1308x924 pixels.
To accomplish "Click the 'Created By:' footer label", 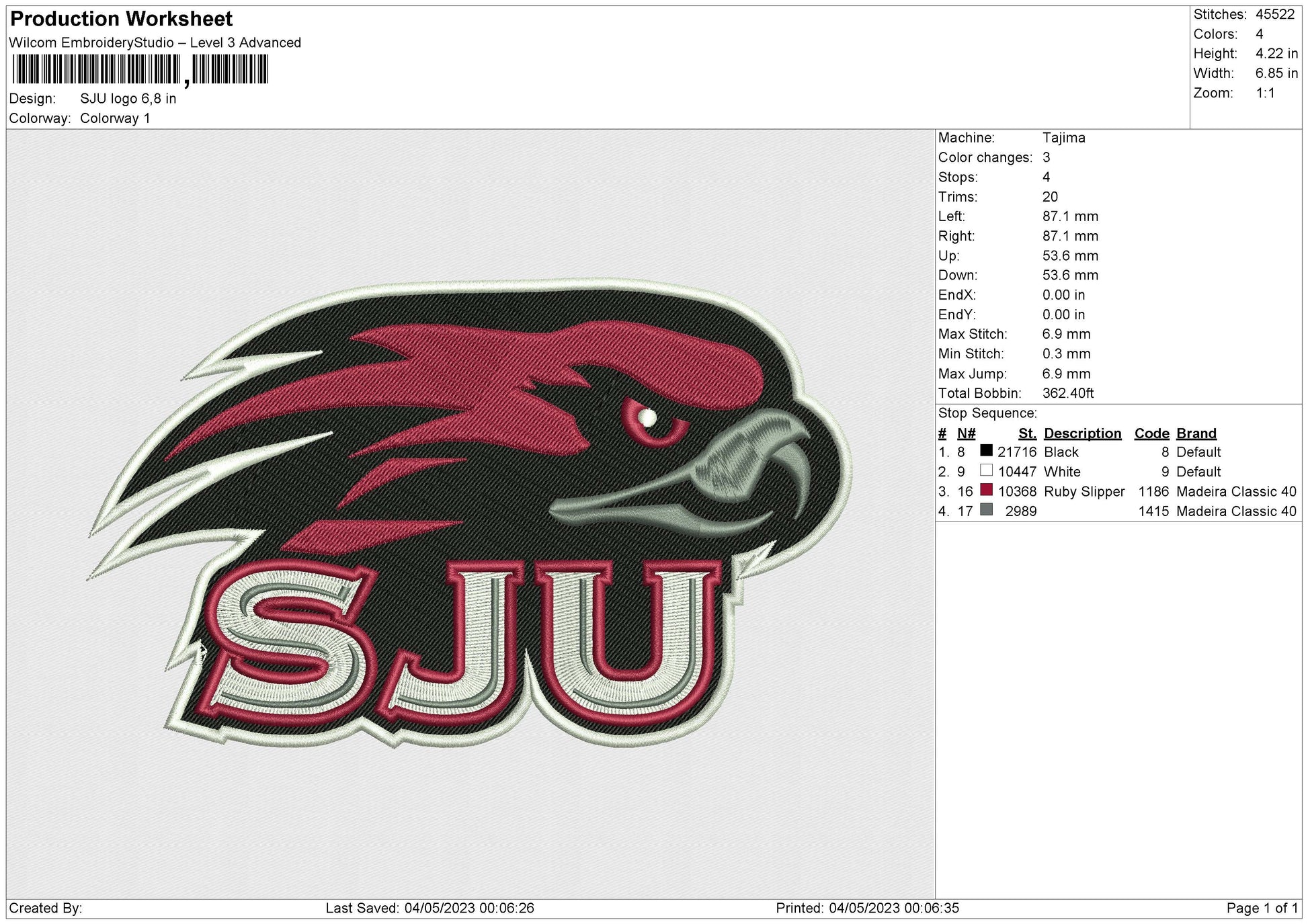I will (46, 909).
